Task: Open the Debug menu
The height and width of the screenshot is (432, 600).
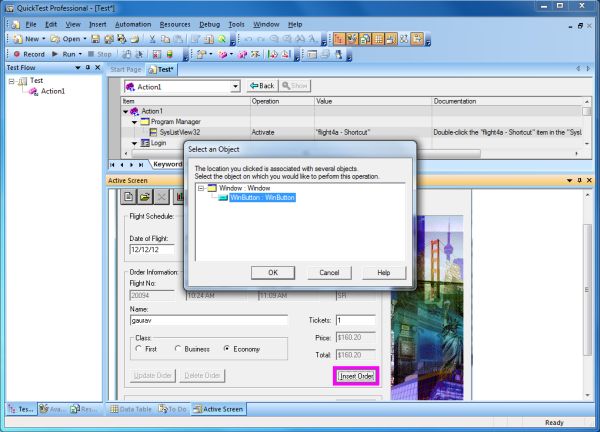Action: point(209,24)
